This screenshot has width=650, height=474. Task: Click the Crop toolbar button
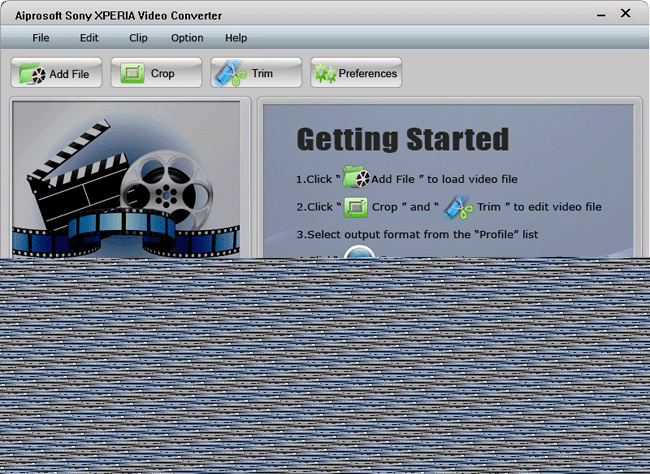coord(156,73)
